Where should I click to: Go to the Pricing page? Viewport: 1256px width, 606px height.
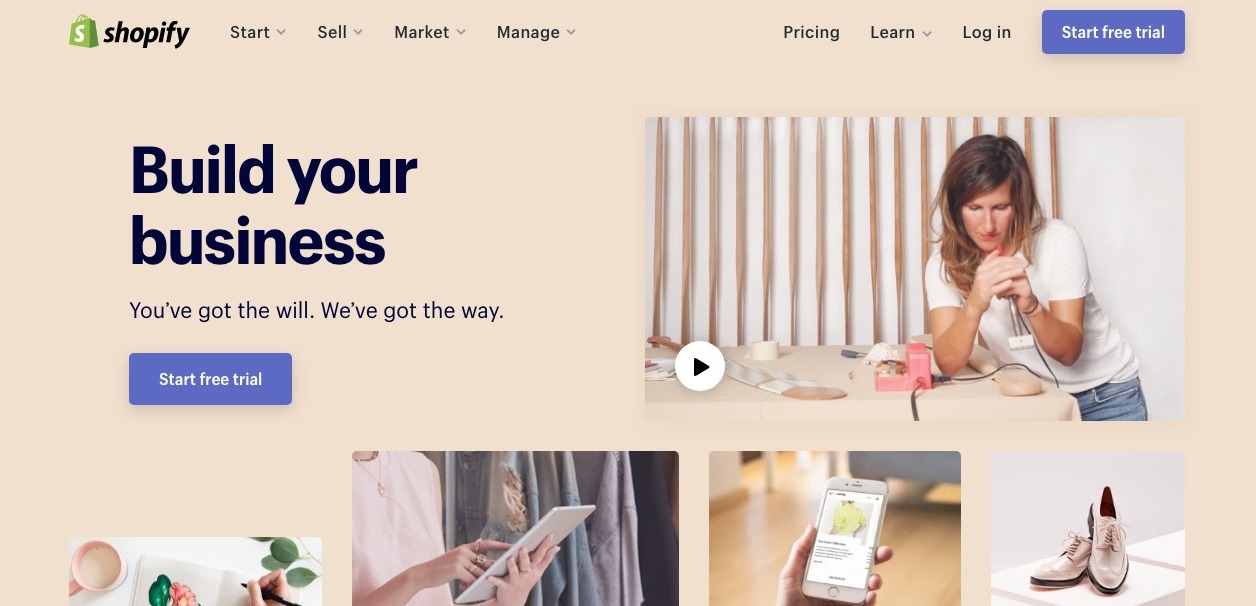pyautogui.click(x=811, y=32)
